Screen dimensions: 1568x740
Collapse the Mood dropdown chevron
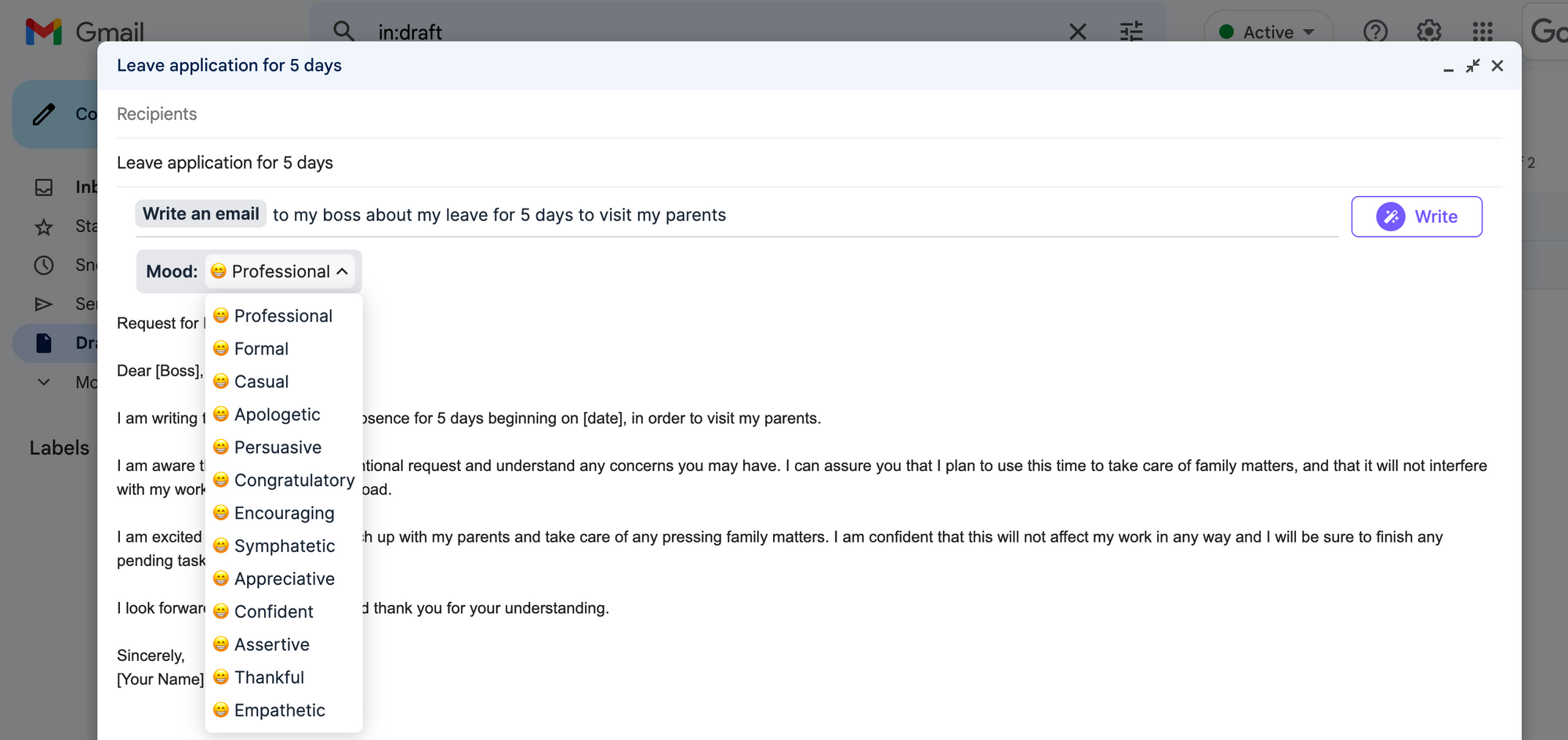click(x=343, y=271)
